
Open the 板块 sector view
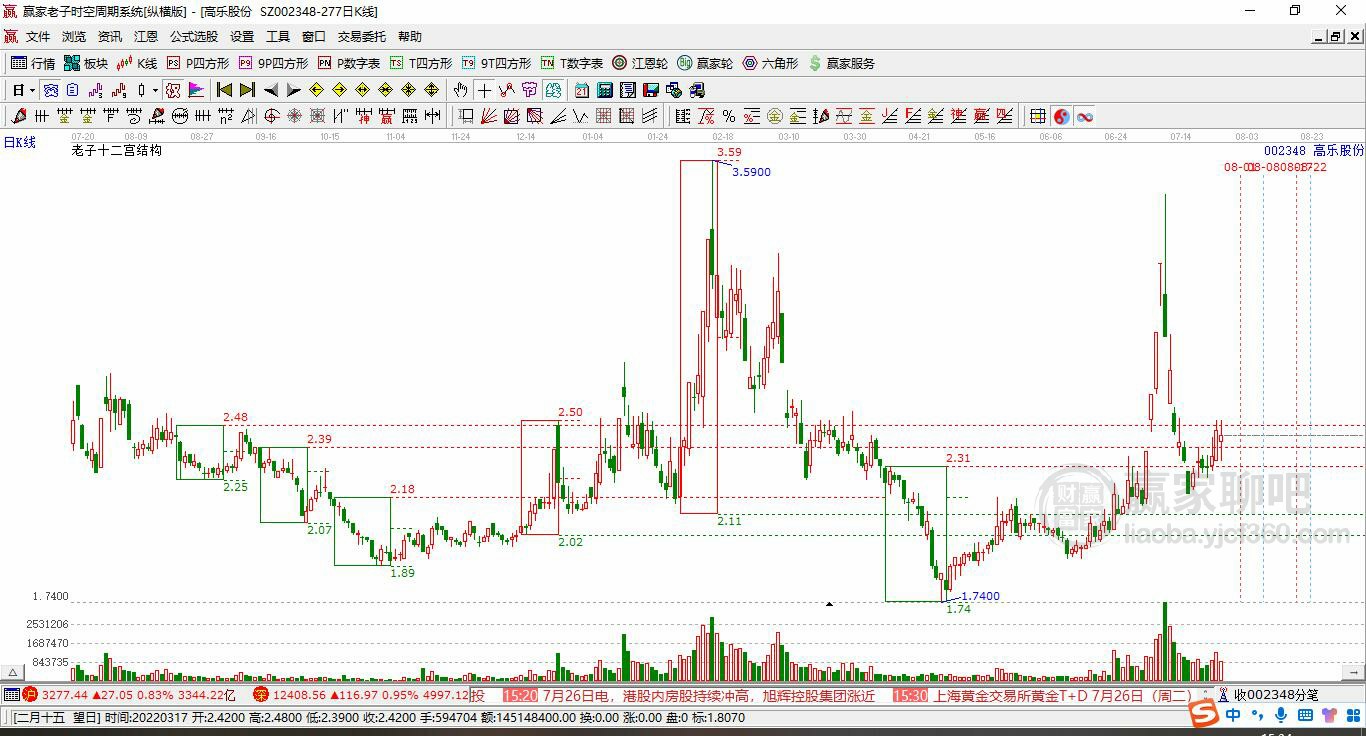coord(86,63)
